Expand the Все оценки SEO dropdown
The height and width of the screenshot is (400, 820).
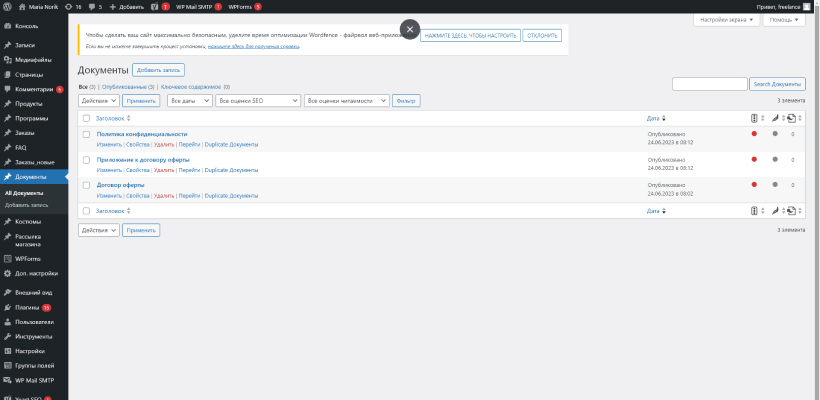[258, 101]
